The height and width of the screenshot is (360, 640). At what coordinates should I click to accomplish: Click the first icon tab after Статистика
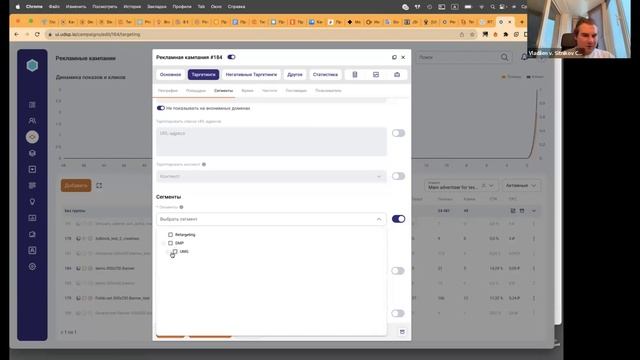click(x=355, y=75)
